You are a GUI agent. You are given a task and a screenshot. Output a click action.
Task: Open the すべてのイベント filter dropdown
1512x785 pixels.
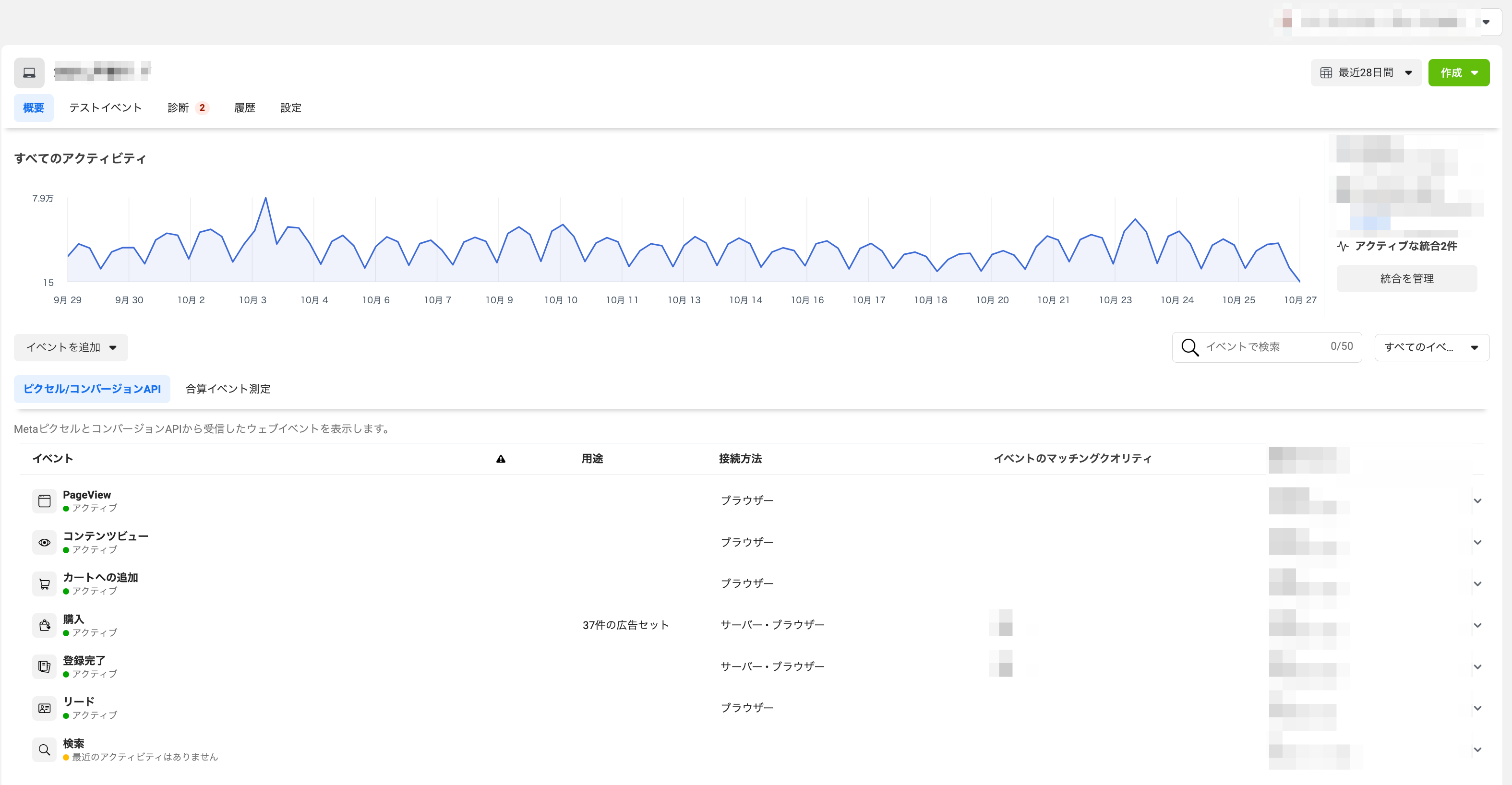tap(1431, 347)
